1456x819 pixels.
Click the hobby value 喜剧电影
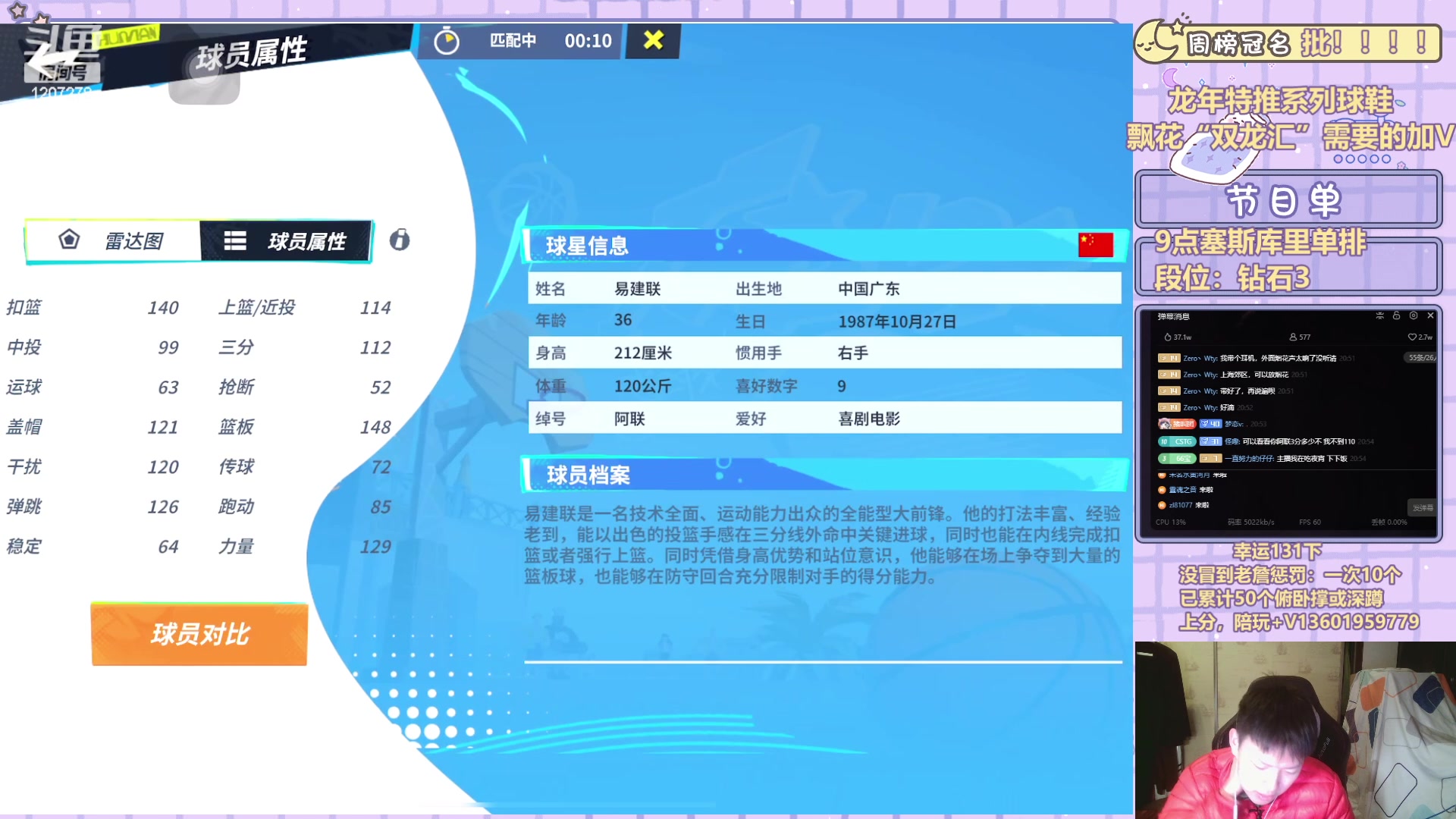[869, 419]
